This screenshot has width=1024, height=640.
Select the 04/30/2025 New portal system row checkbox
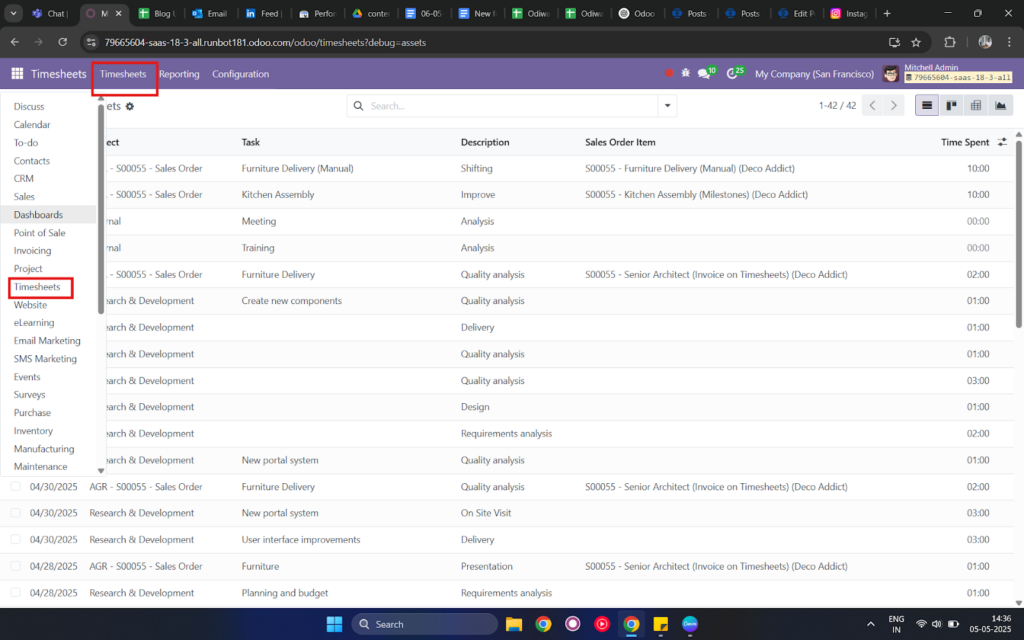[x=16, y=513]
